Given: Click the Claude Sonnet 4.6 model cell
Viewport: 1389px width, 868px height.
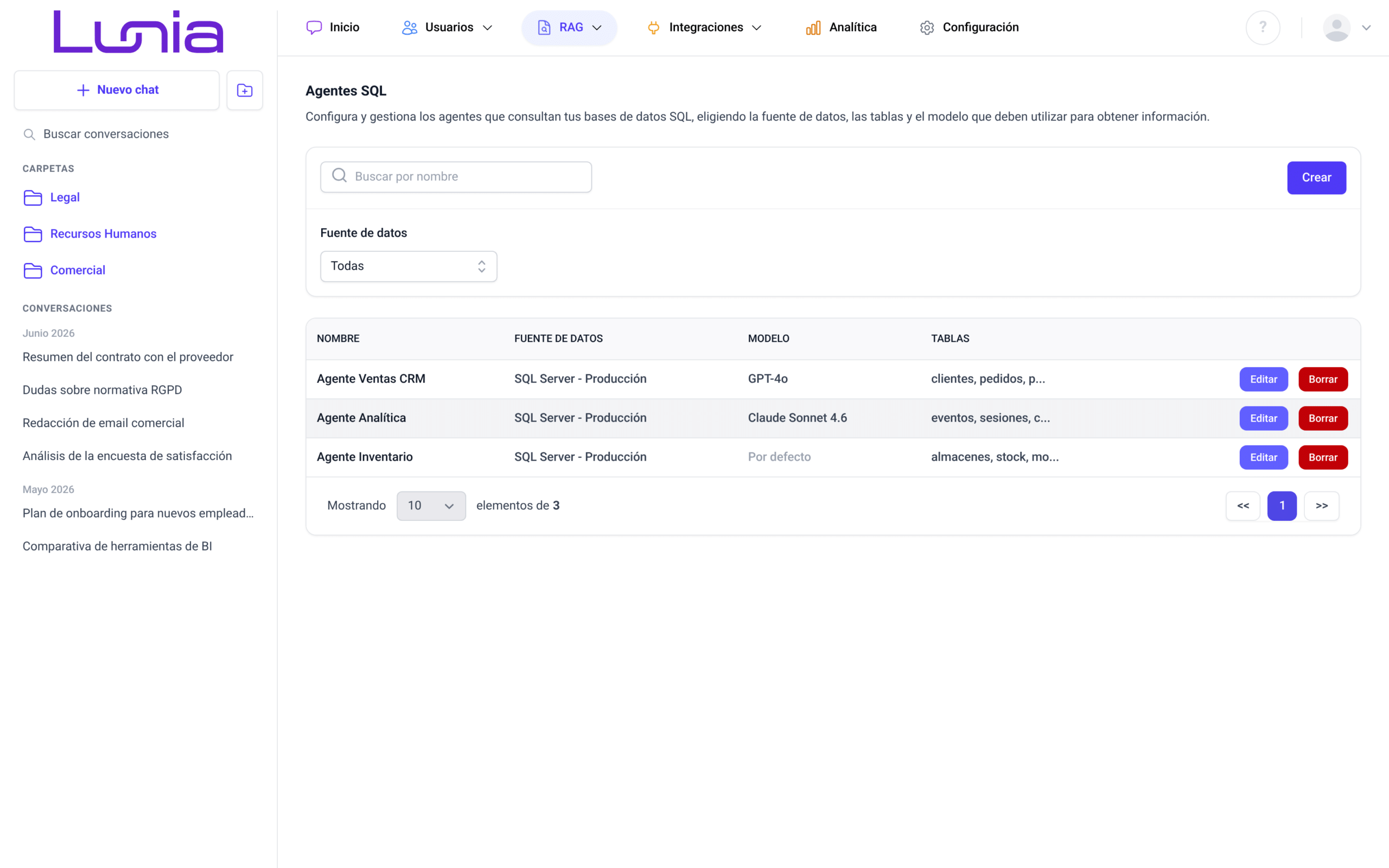Looking at the screenshot, I should tap(797, 418).
